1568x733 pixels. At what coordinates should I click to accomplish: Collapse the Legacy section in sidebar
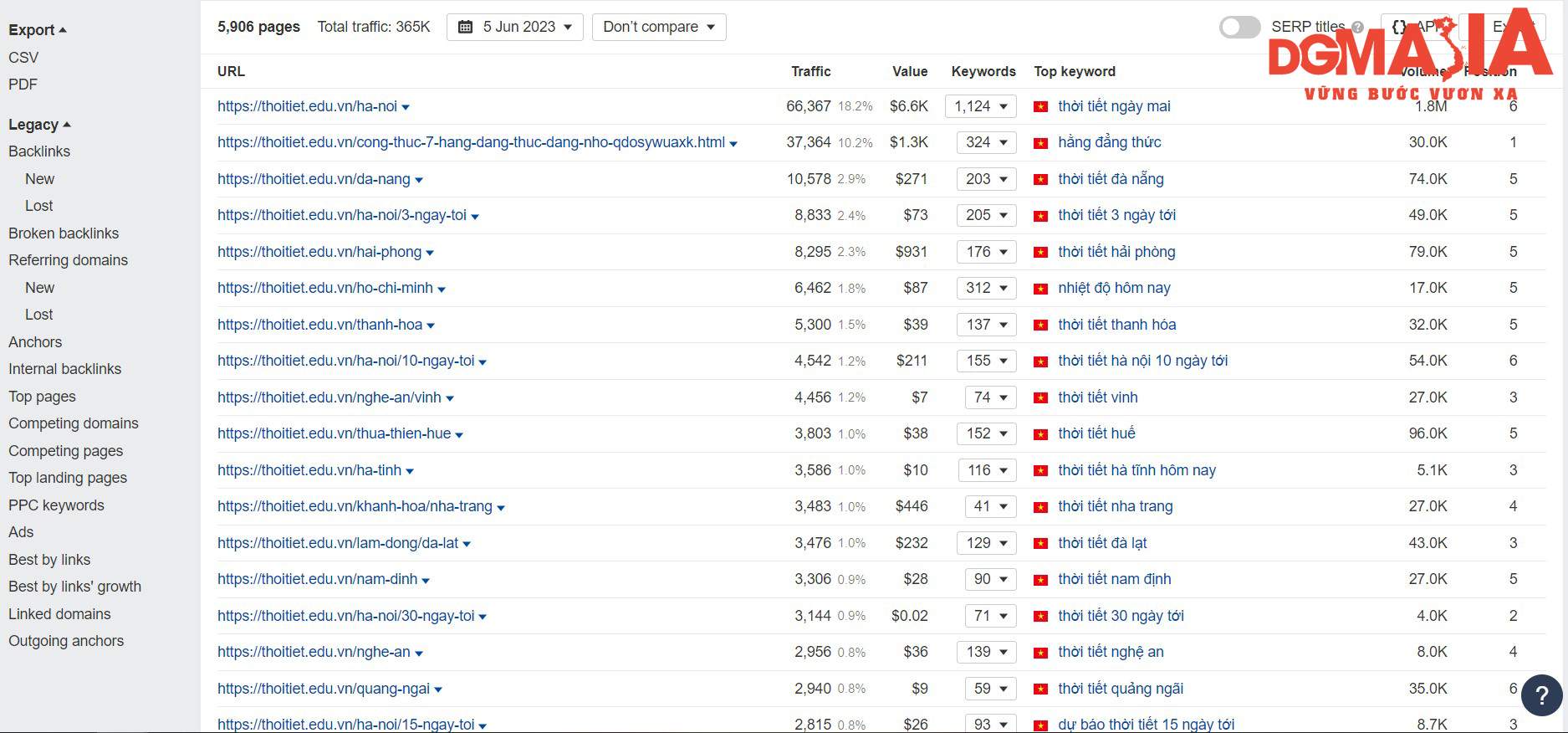click(x=39, y=125)
